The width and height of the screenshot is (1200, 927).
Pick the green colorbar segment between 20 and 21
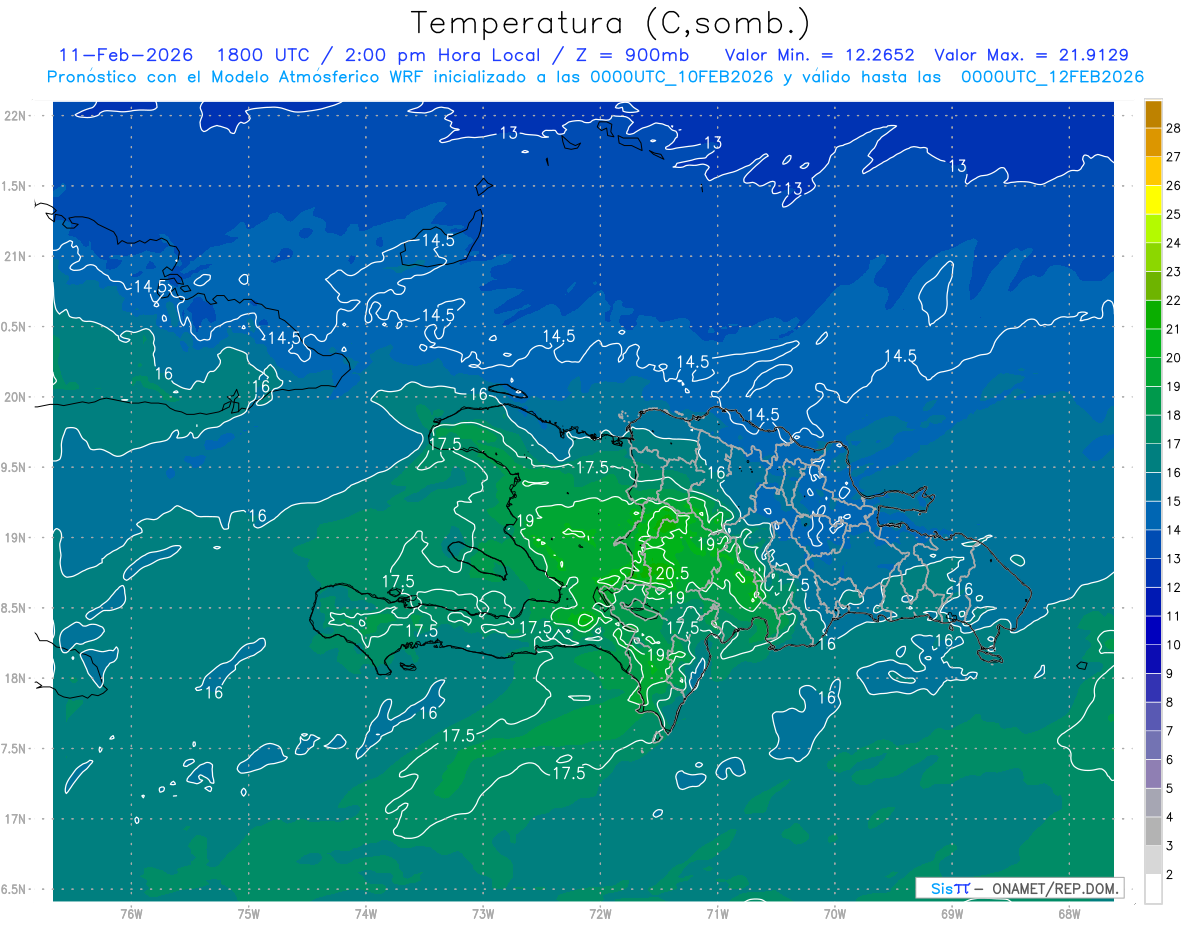1153,343
